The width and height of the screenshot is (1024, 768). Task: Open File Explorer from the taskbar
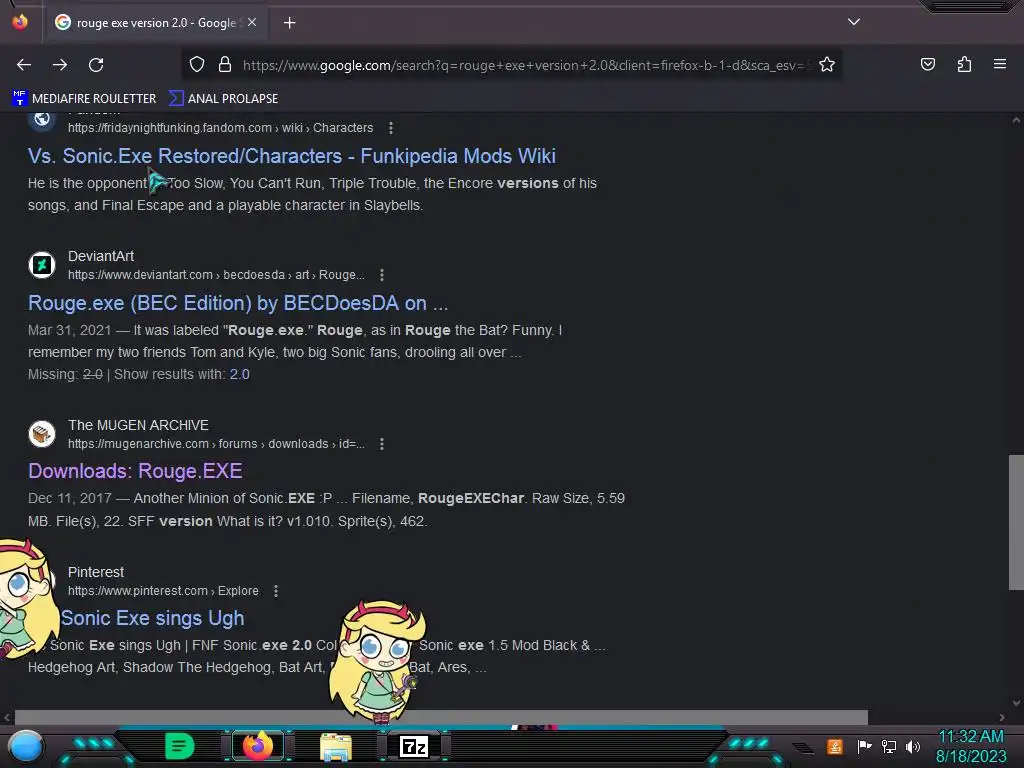coord(336,746)
